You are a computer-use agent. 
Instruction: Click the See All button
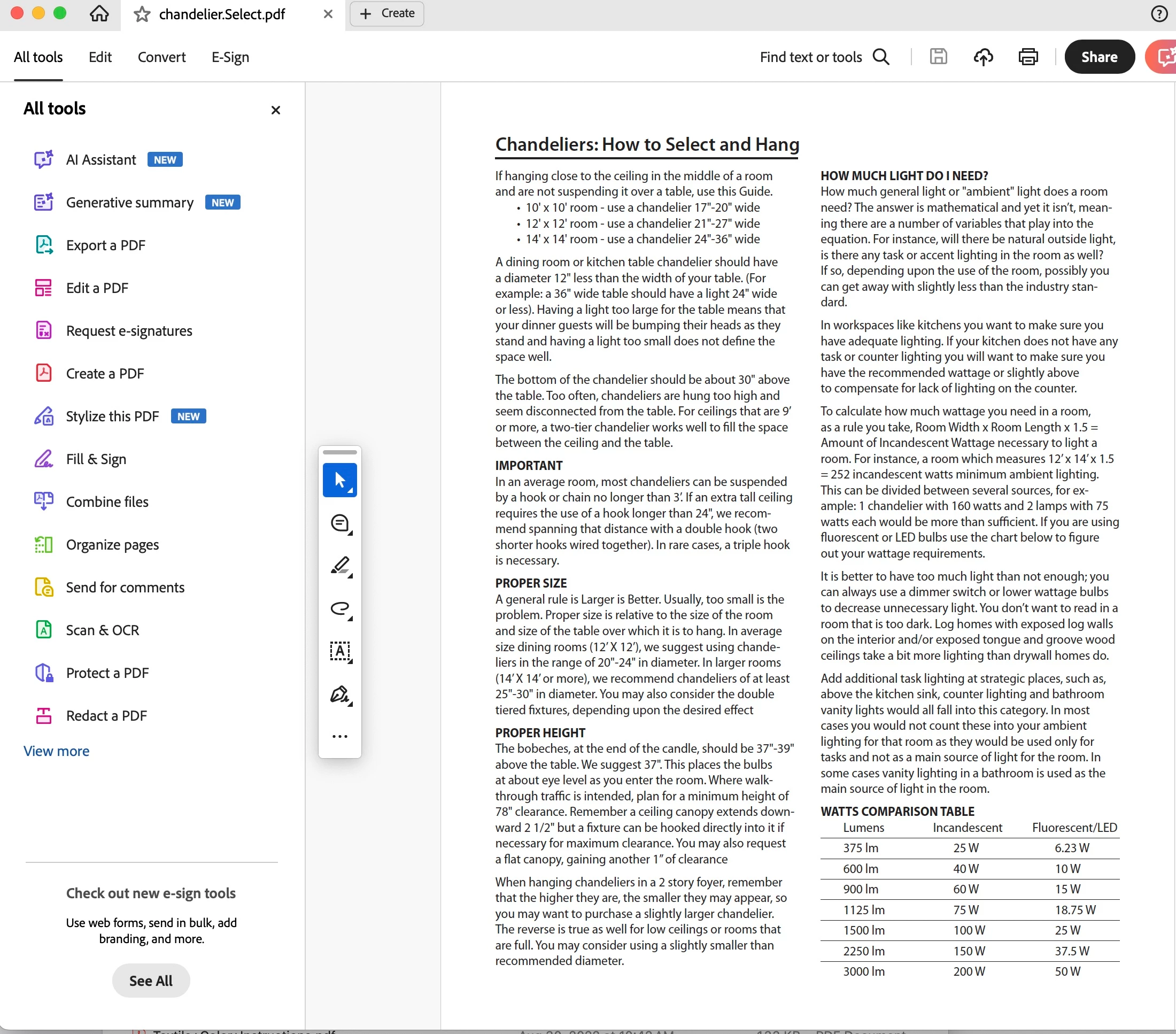(151, 981)
